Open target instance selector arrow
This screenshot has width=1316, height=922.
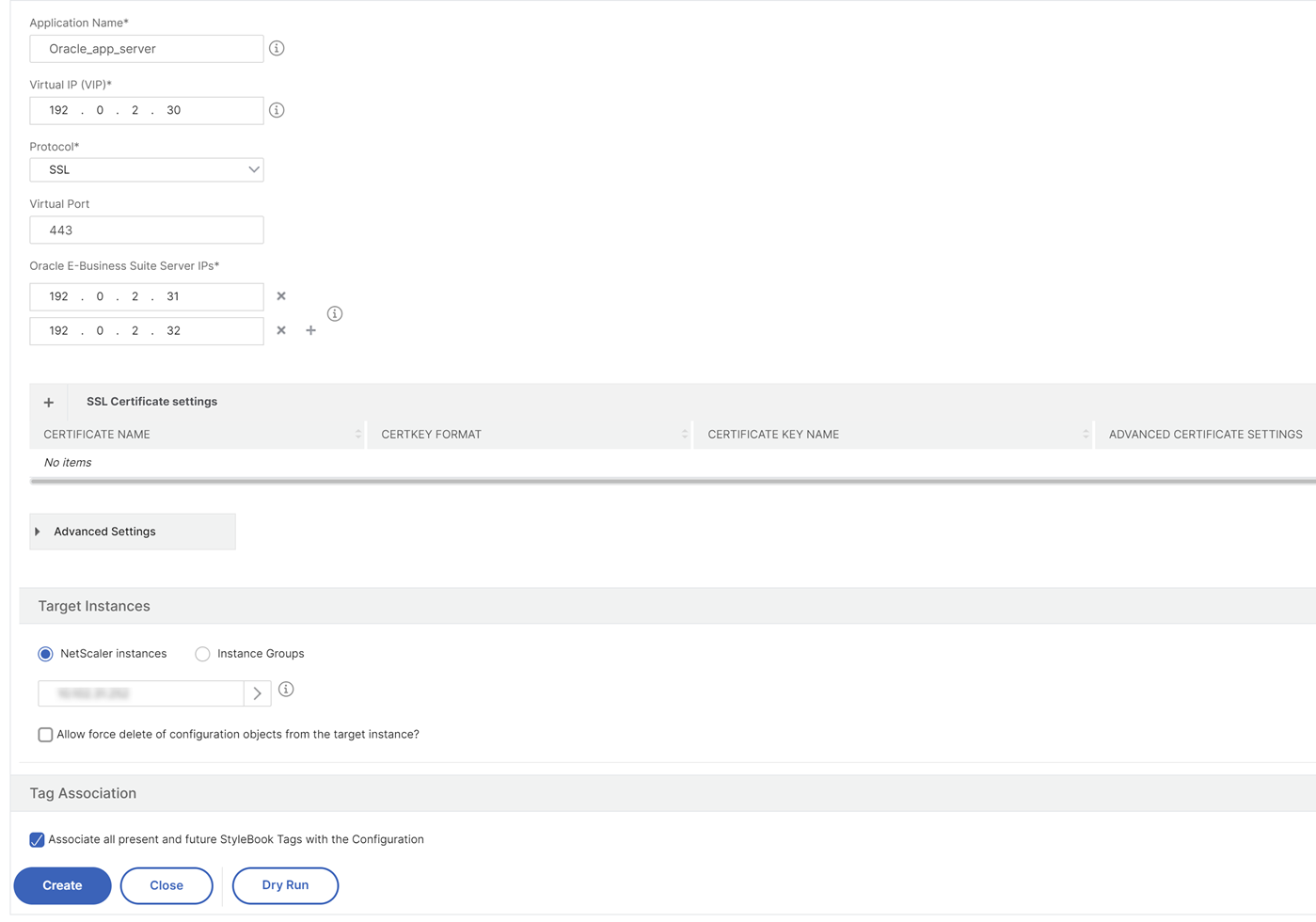pos(257,693)
